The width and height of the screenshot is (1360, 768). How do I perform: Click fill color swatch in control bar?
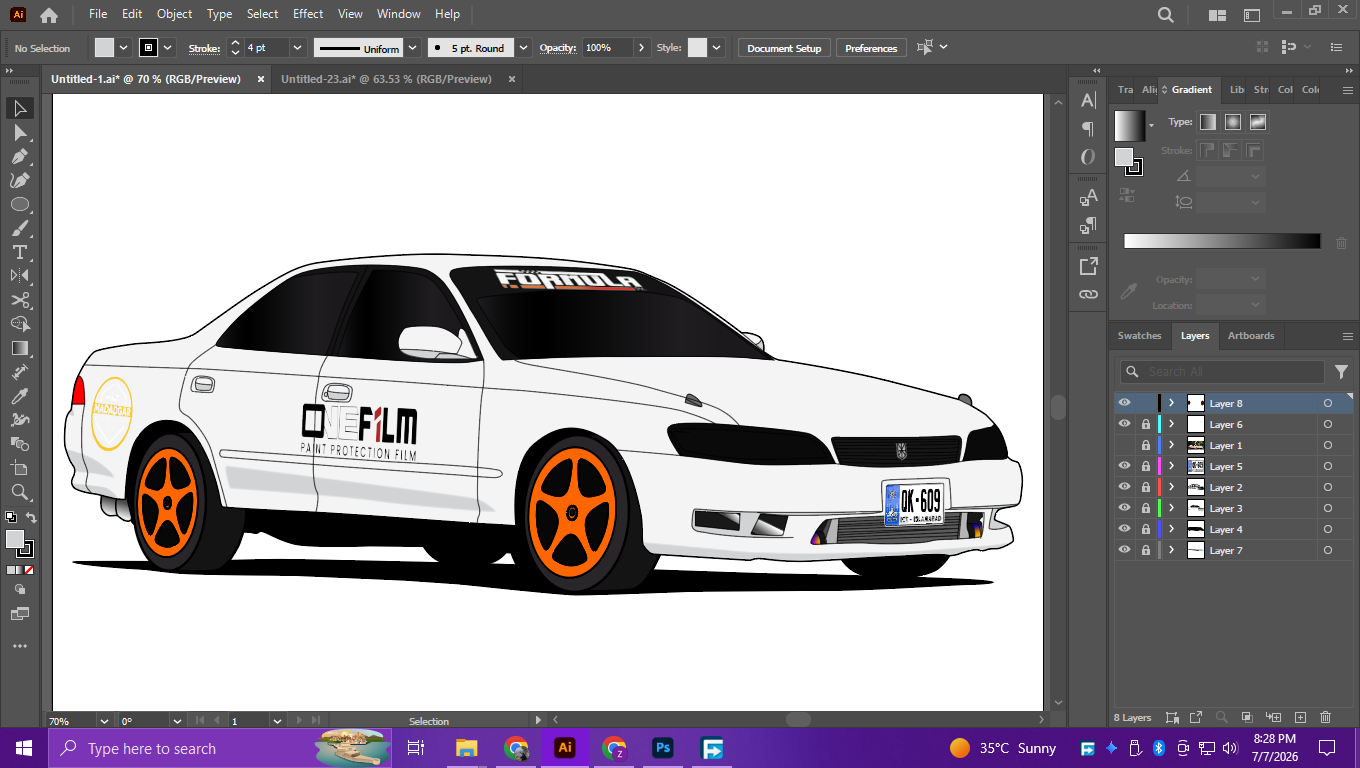[105, 48]
